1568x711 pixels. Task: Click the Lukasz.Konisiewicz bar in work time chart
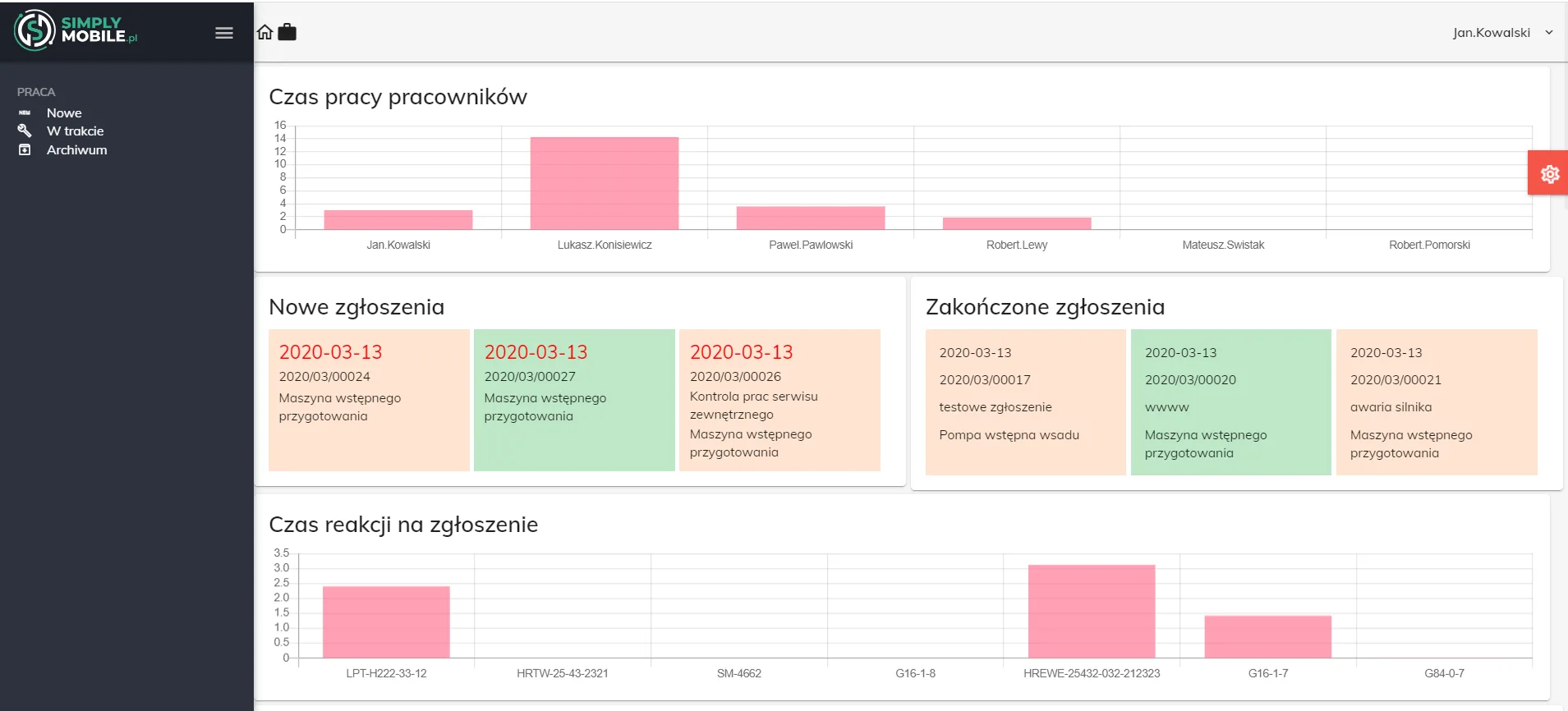coord(605,183)
